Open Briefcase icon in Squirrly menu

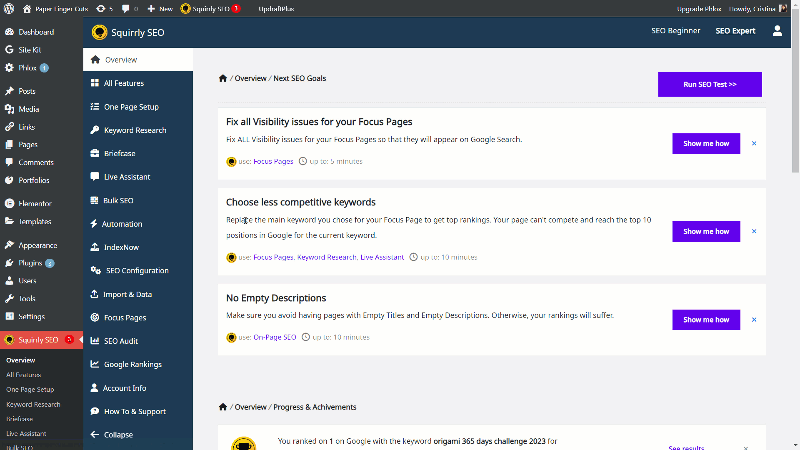95,153
